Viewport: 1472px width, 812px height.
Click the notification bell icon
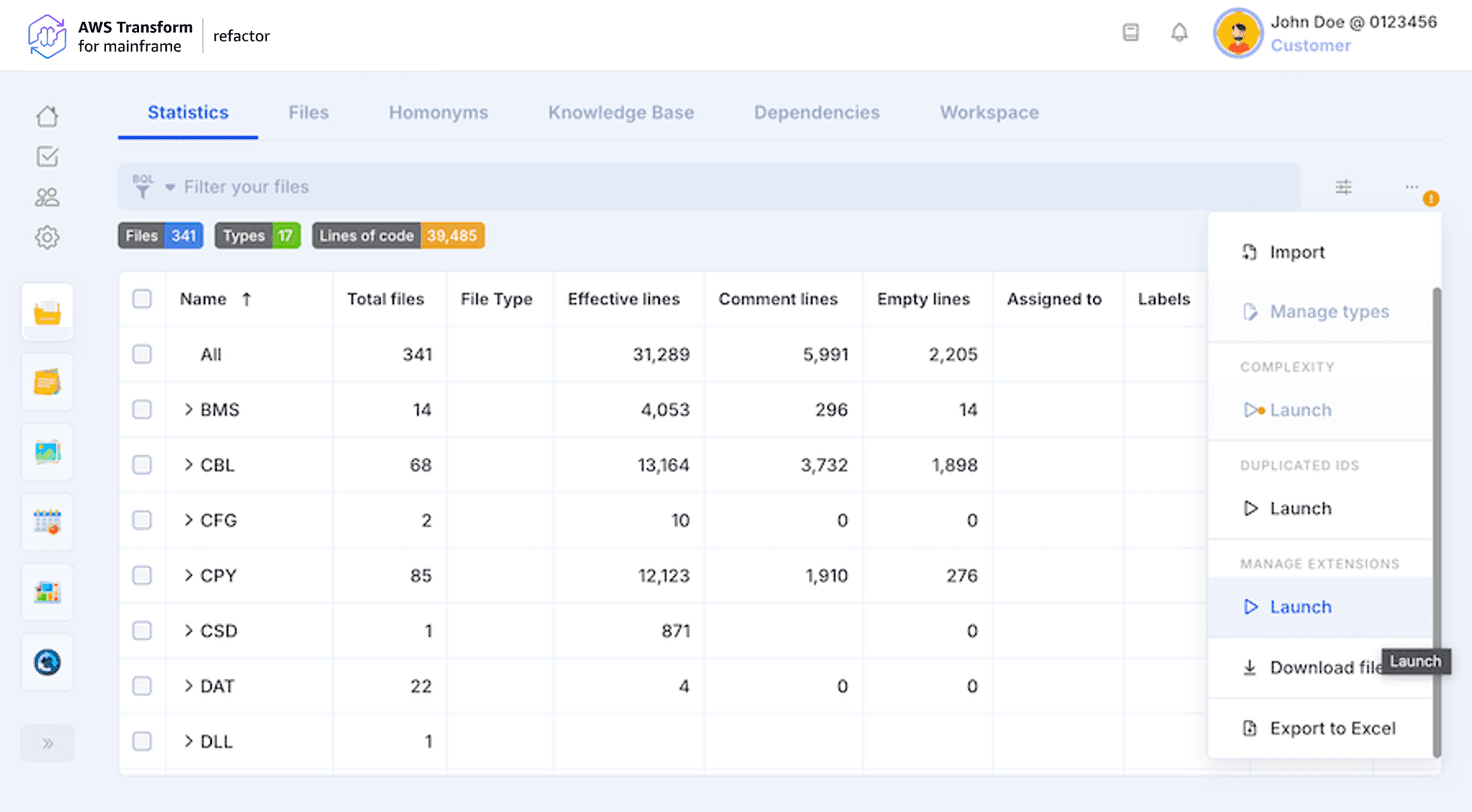[x=1179, y=33]
